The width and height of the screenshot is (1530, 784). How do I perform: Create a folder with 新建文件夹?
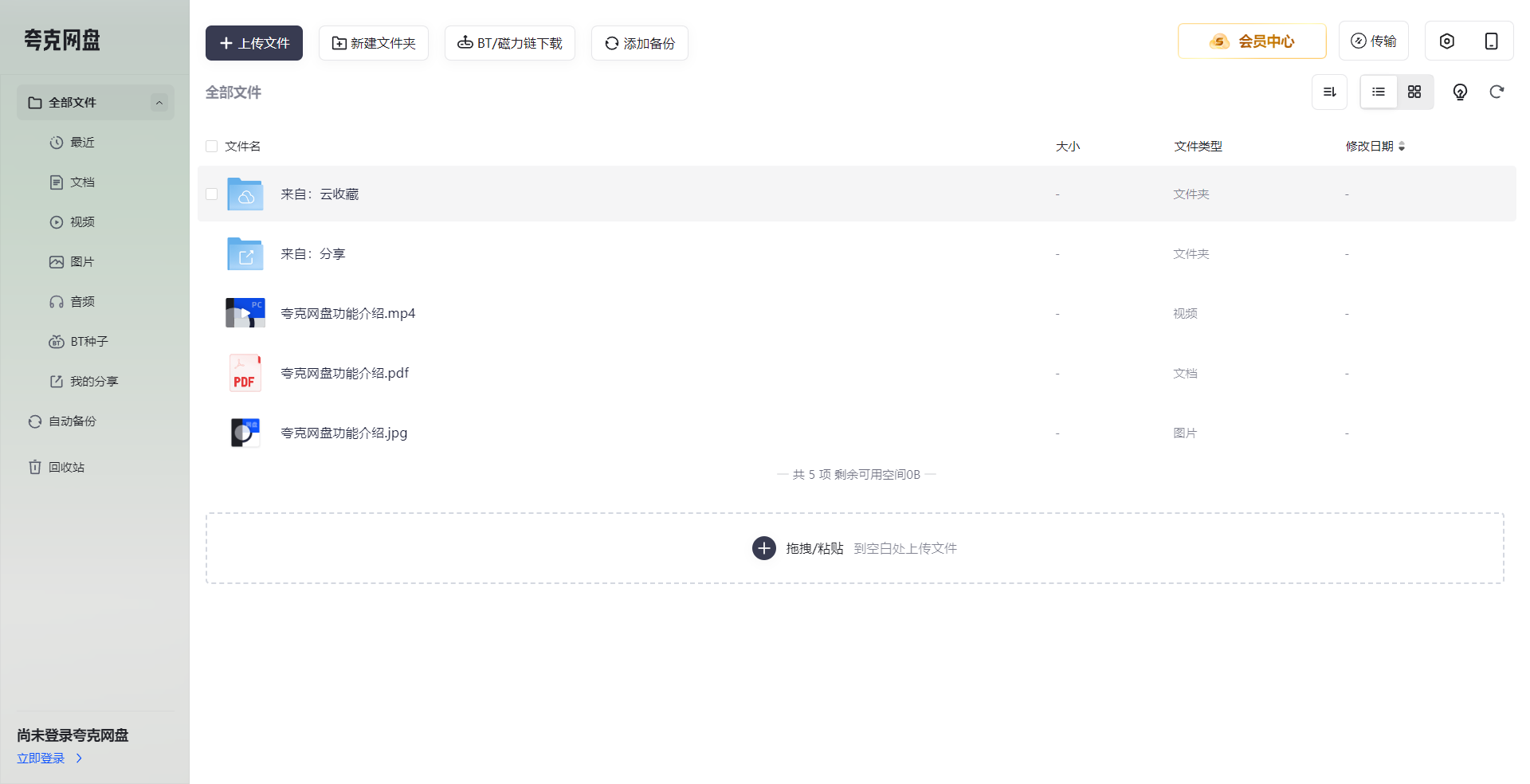[x=374, y=43]
